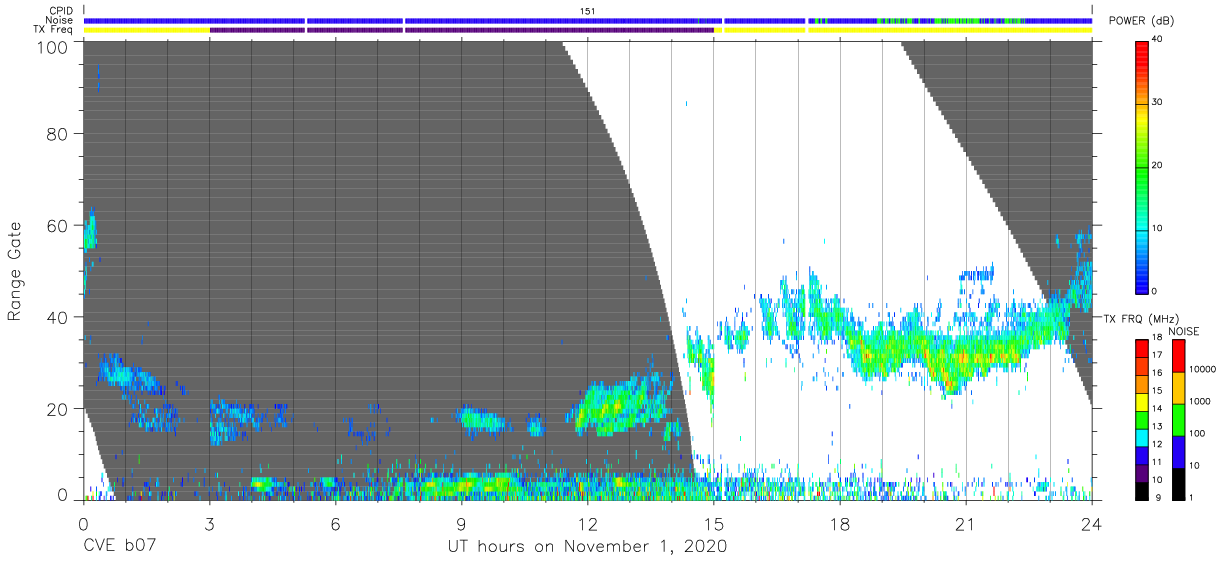Click the 'CPID' row label
1228x567 pixels.
[63, 11]
